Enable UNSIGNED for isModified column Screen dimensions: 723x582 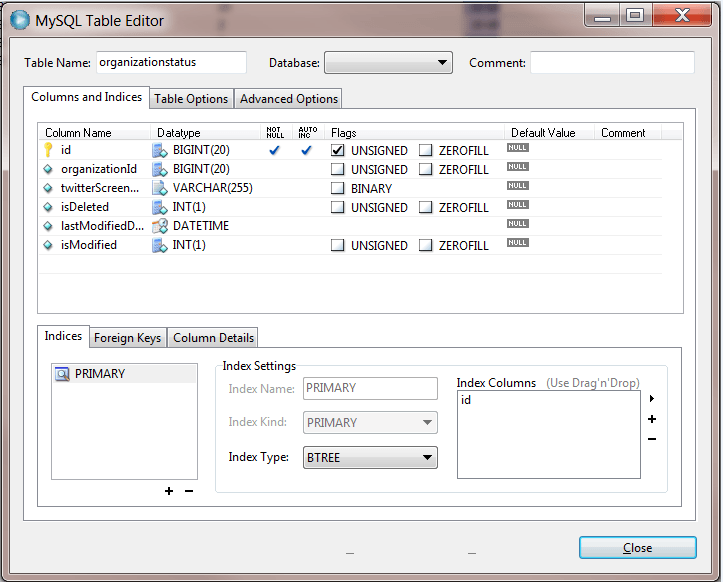(338, 245)
